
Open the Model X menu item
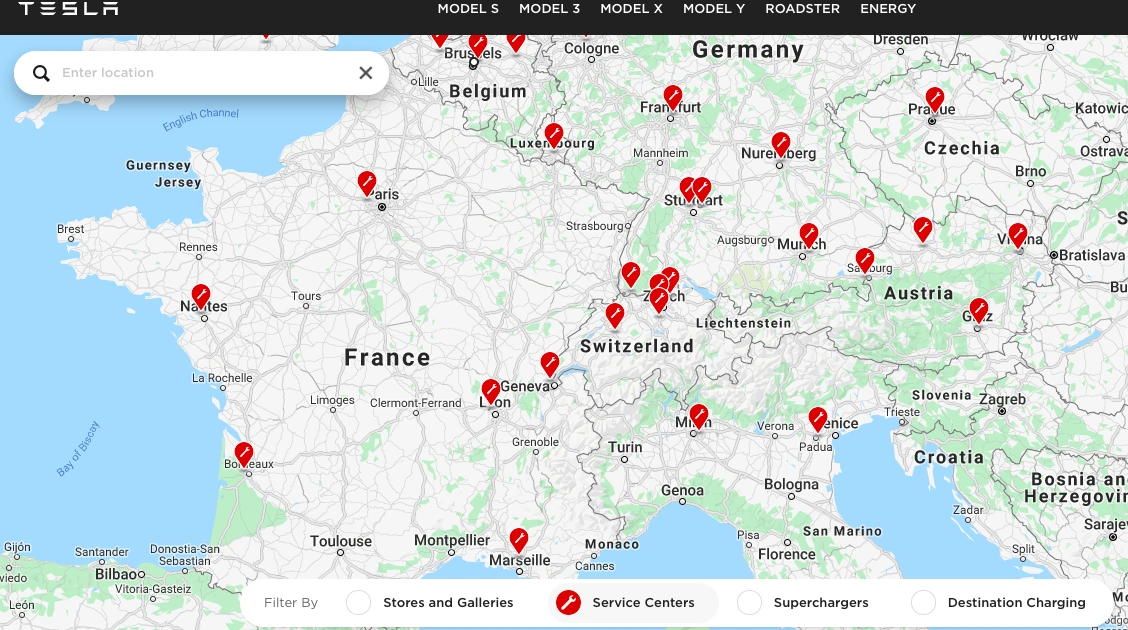[631, 9]
